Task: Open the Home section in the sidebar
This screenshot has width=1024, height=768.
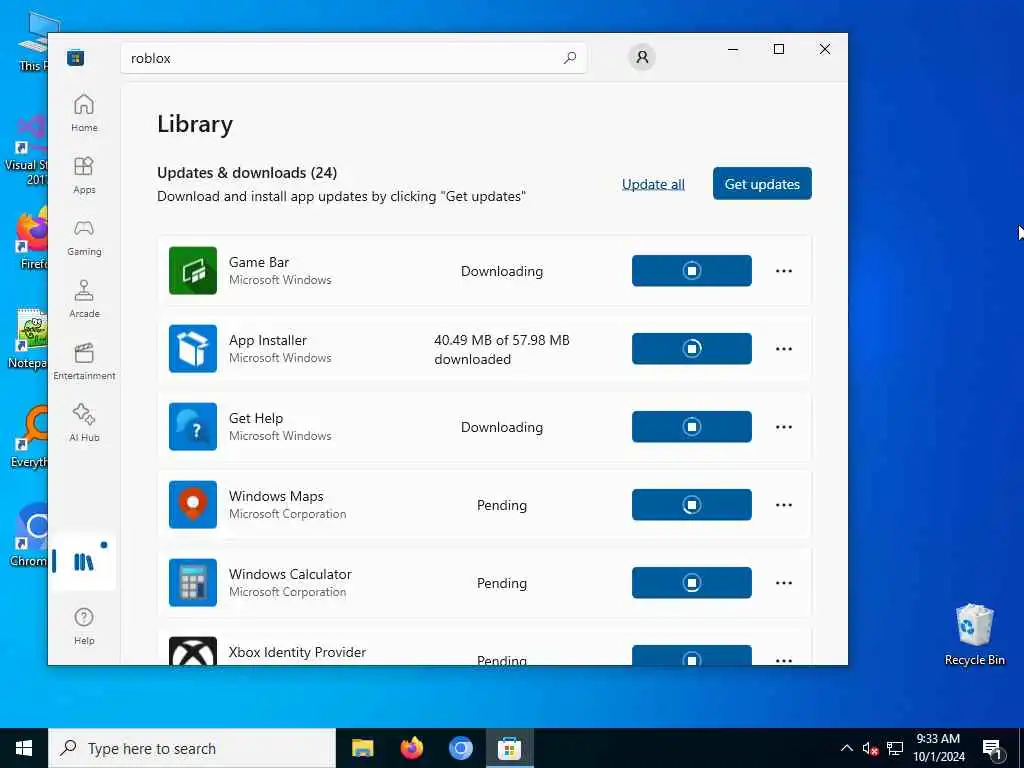Action: click(84, 113)
